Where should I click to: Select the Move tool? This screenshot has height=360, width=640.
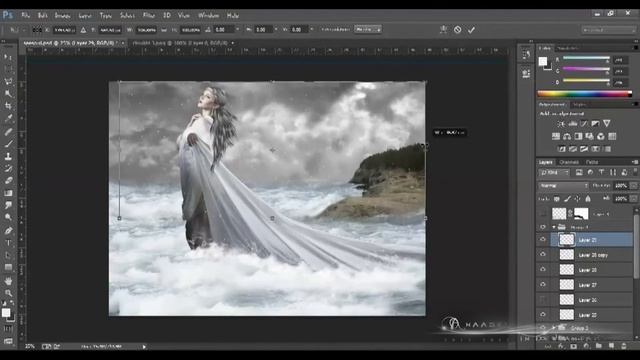[x=8, y=57]
